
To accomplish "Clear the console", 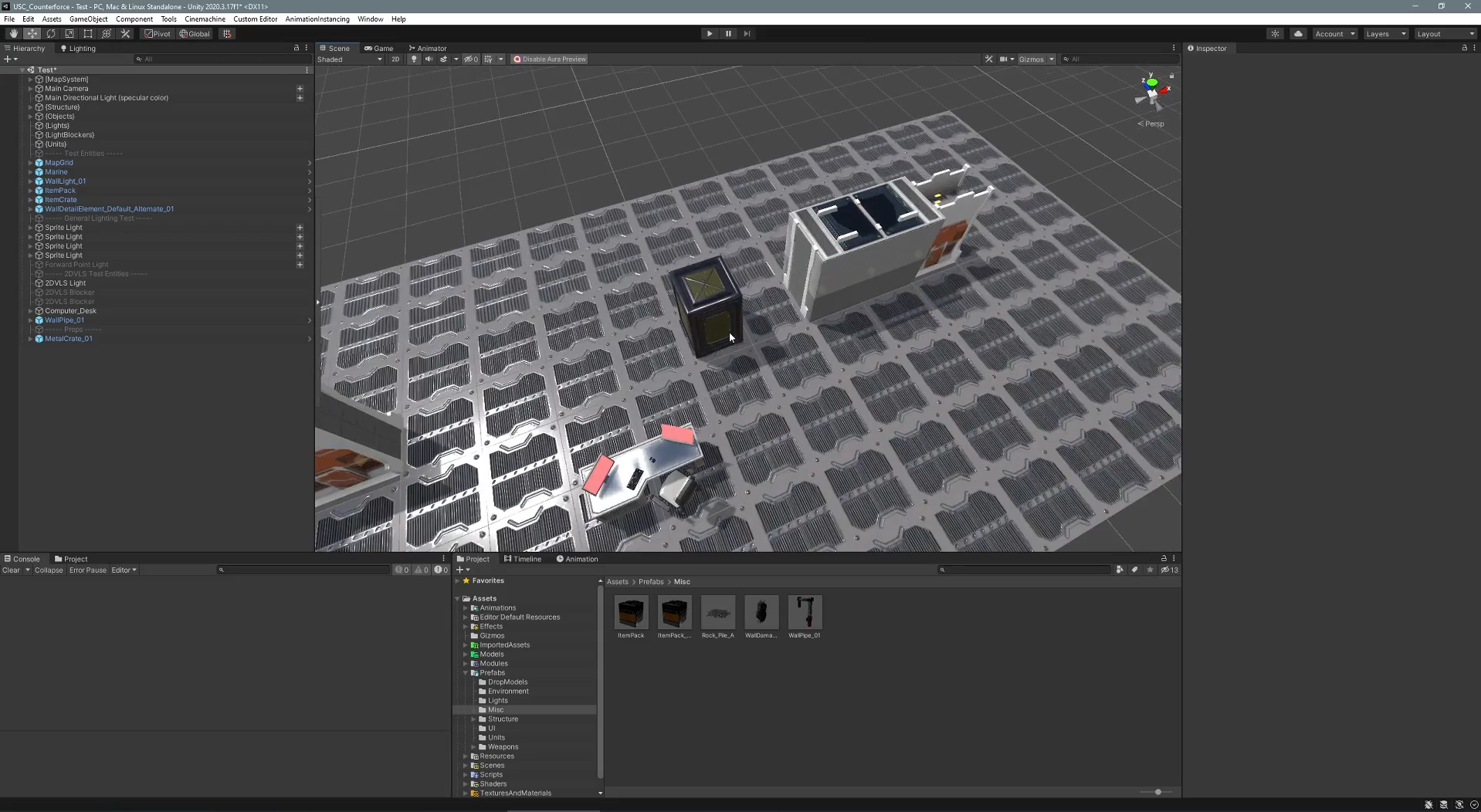I will (11, 570).
